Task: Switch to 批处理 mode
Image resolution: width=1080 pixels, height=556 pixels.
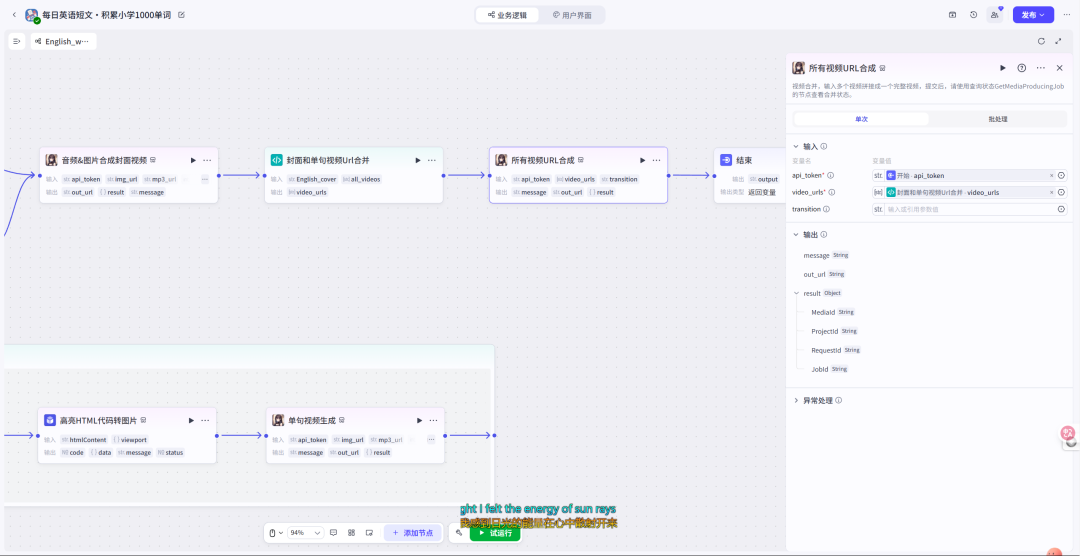Action: 997,119
